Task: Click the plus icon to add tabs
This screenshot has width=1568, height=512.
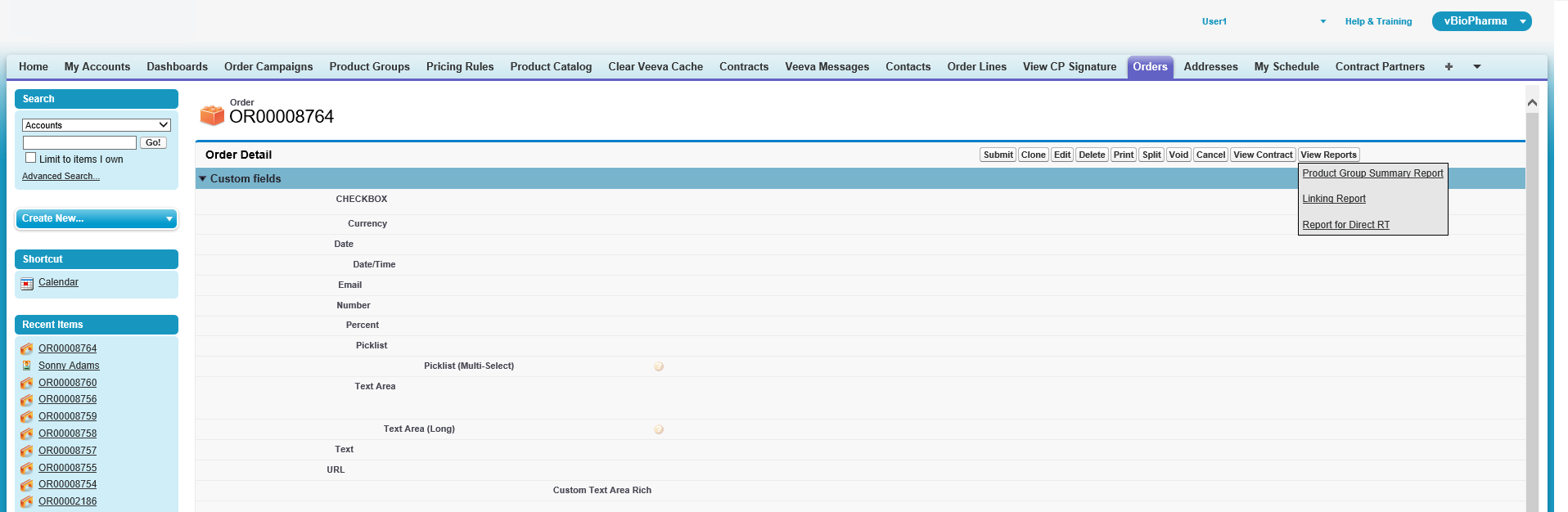Action: coord(1449,67)
